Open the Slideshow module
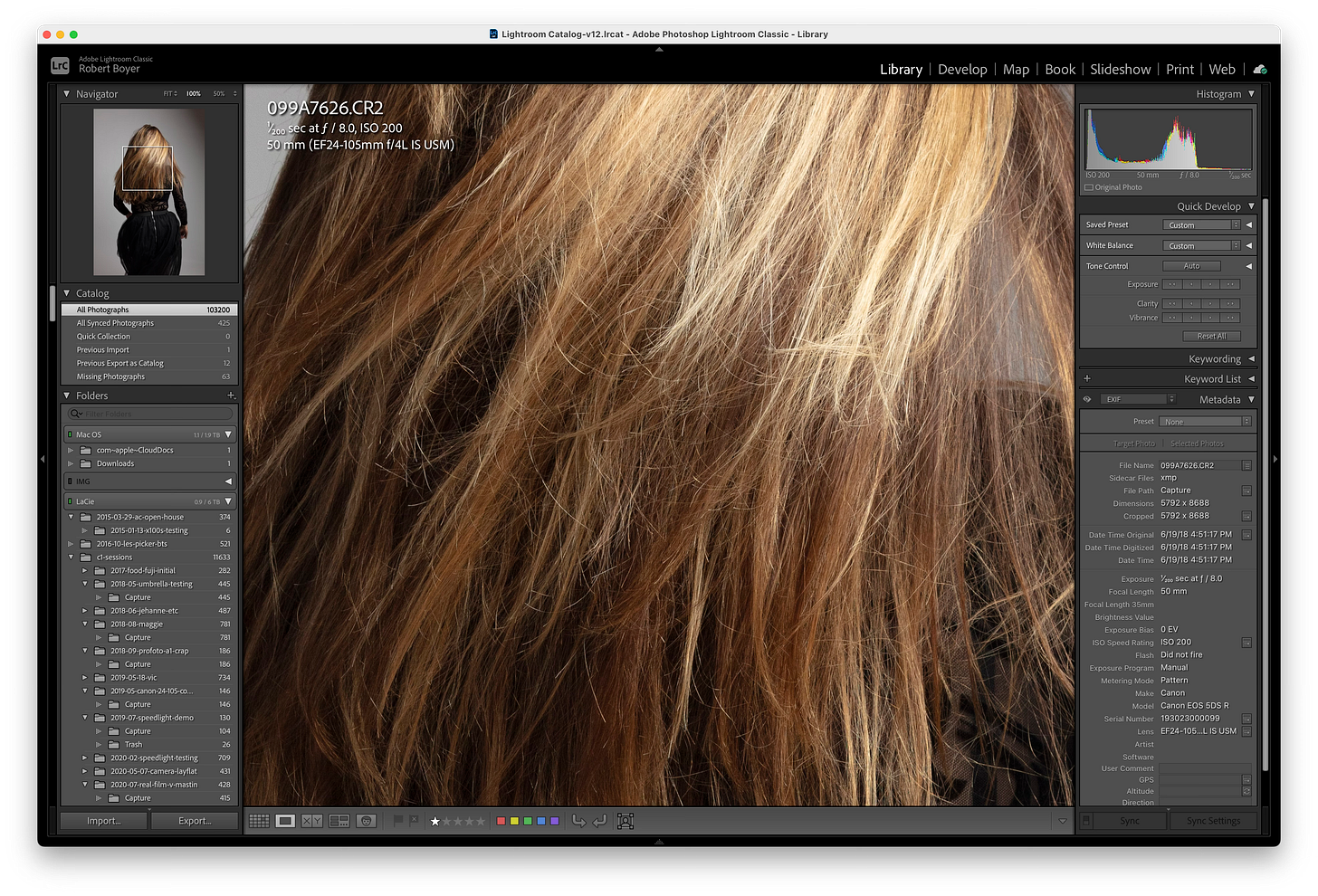The width and height of the screenshot is (1318, 896). pyautogui.click(x=1121, y=70)
